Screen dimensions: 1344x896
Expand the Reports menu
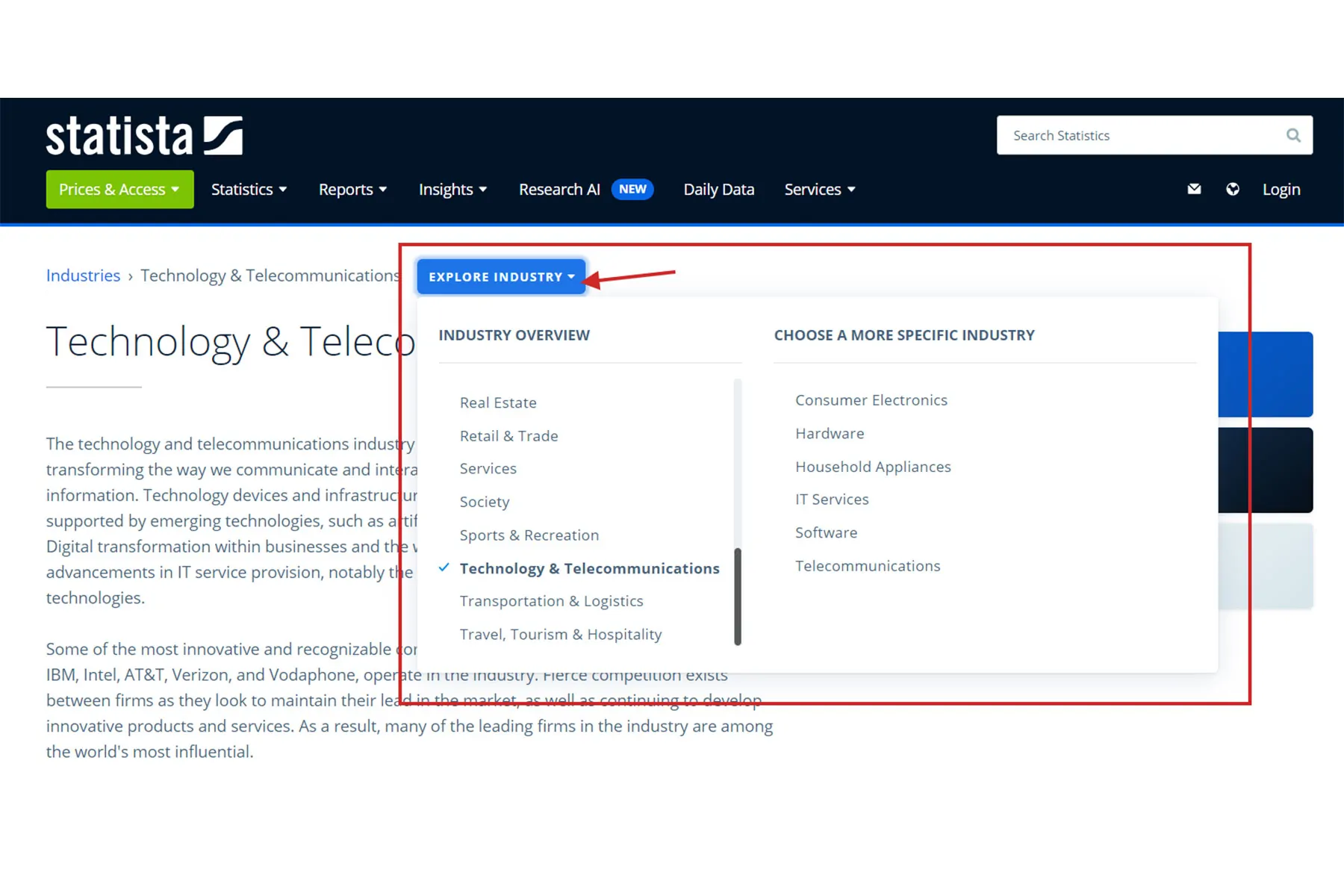click(x=352, y=190)
